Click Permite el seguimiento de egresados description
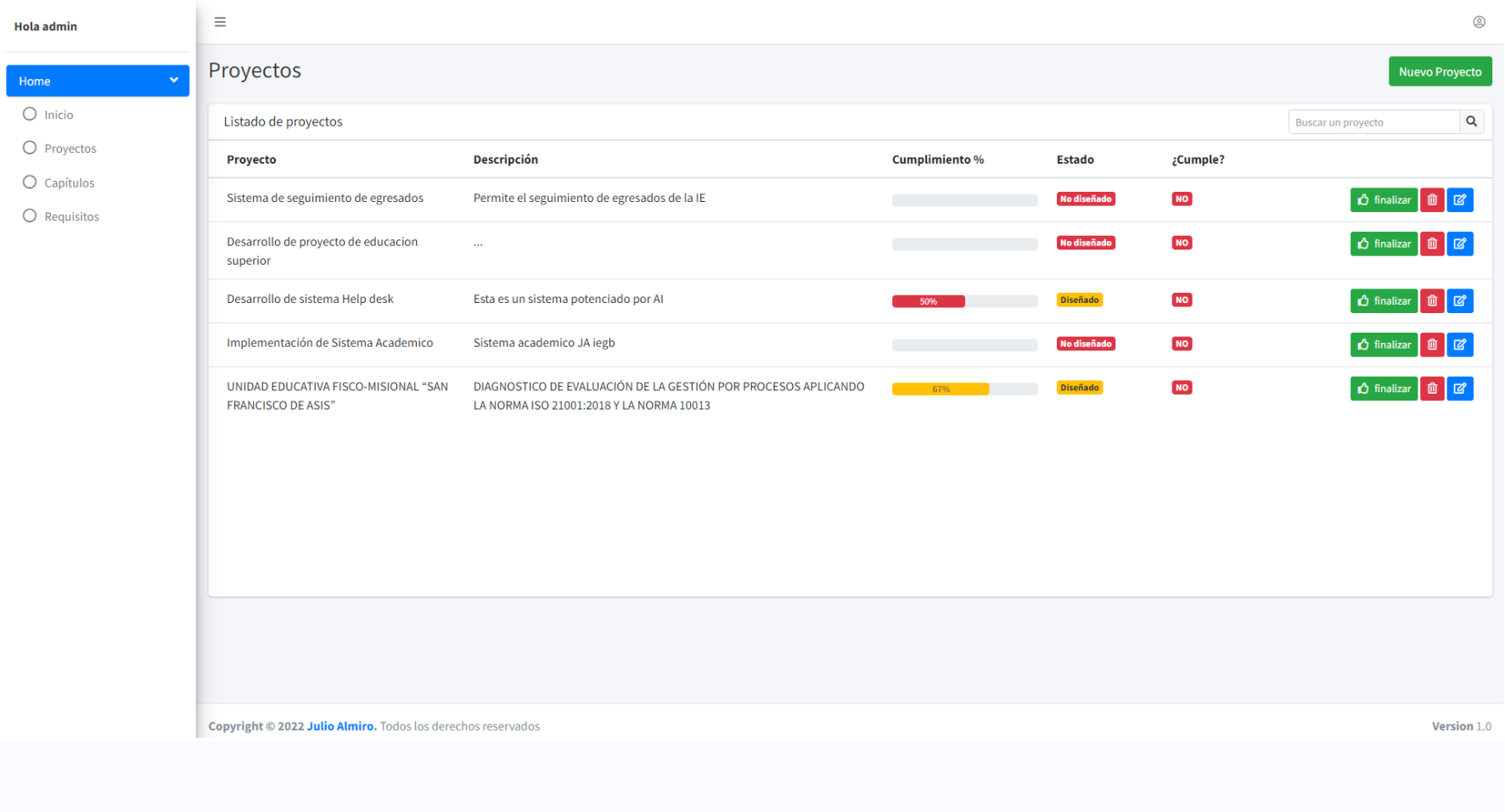Viewport: 1505px width, 812px height. pyautogui.click(x=589, y=198)
